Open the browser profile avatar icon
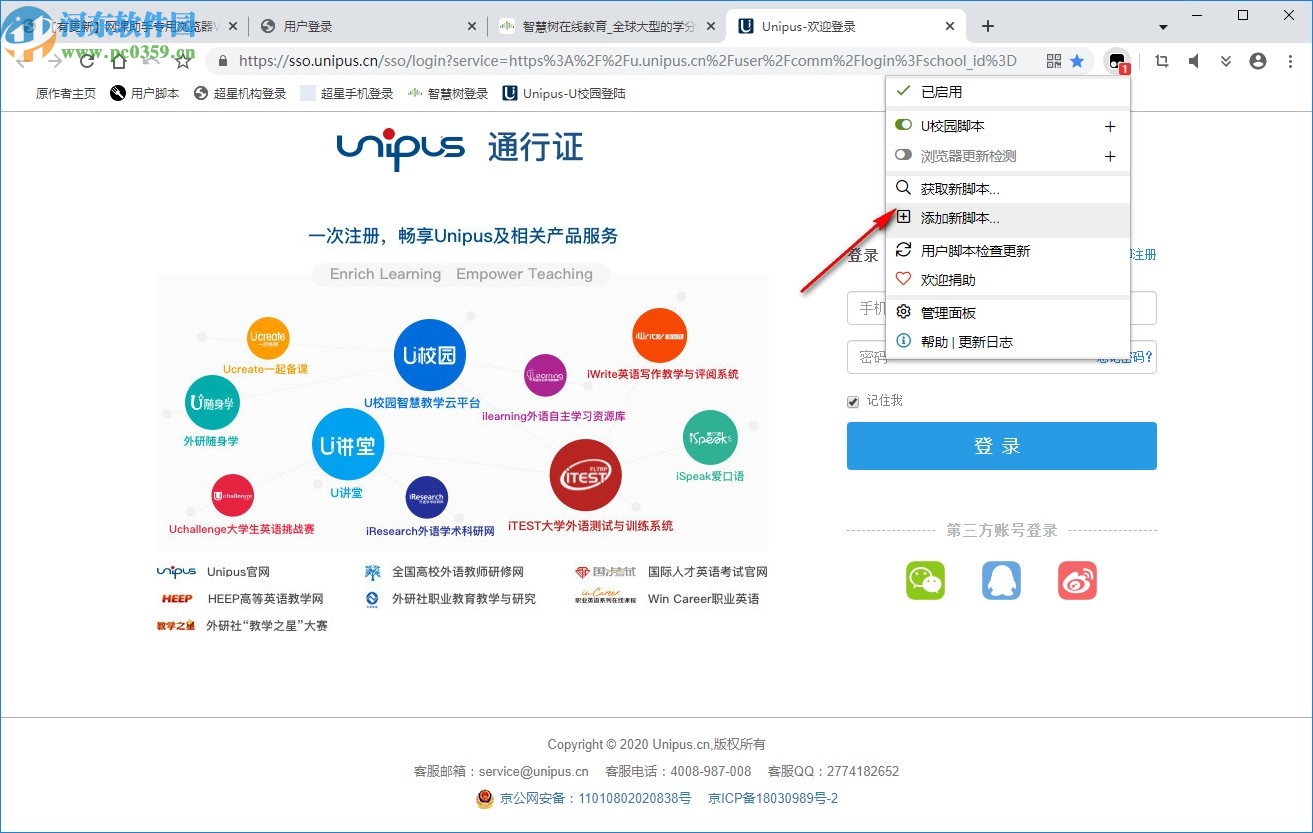Screen dimensions: 1313x833 [1258, 61]
